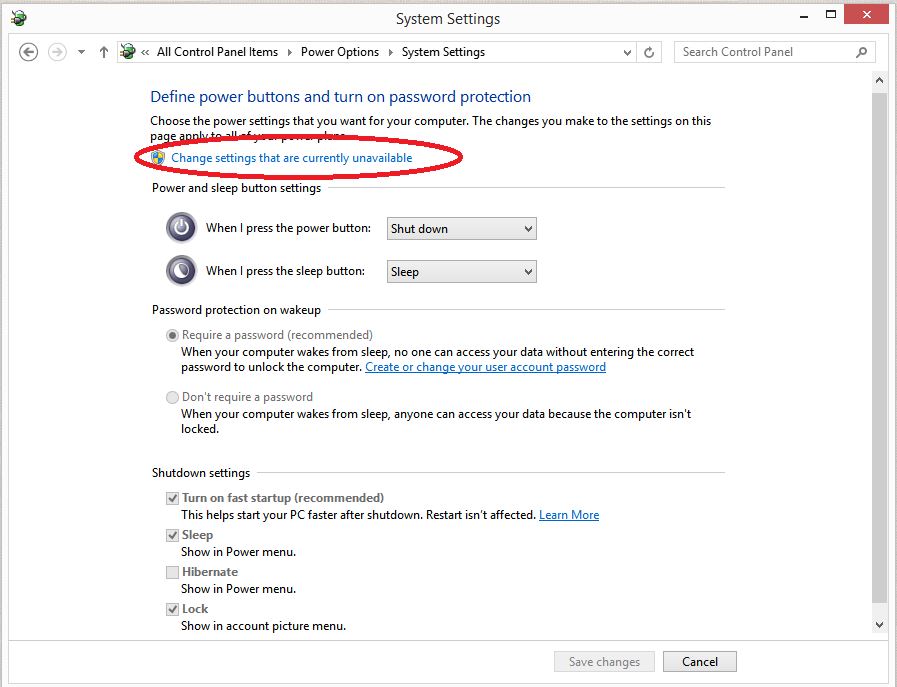
Task: Open All Control Panel Items breadcrumb
Action: (217, 52)
